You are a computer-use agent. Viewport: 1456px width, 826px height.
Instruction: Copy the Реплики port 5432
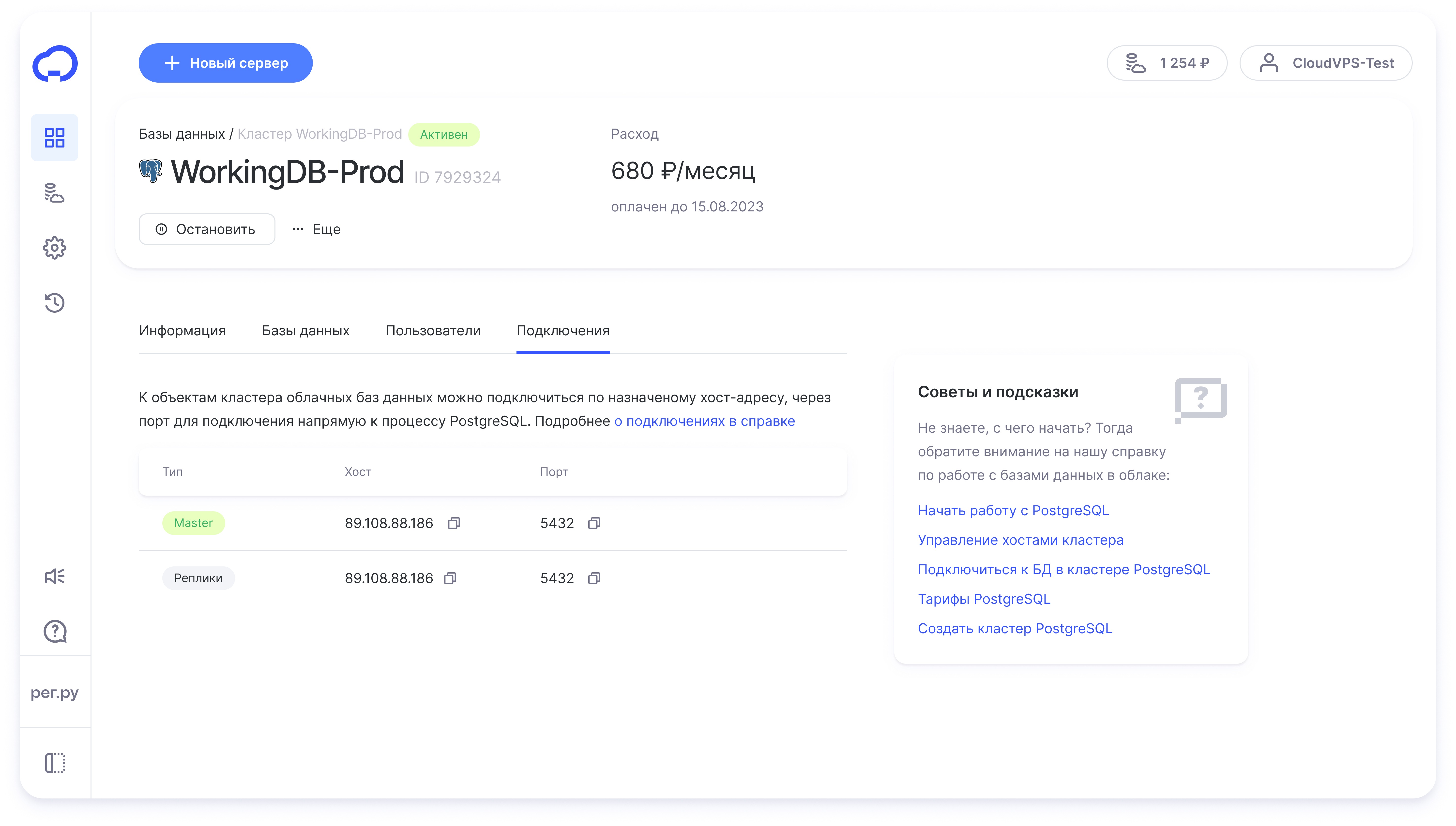click(x=594, y=578)
